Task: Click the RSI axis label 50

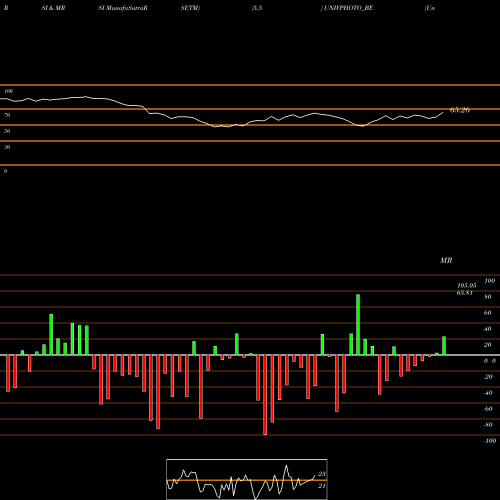Action: [x=7, y=131]
